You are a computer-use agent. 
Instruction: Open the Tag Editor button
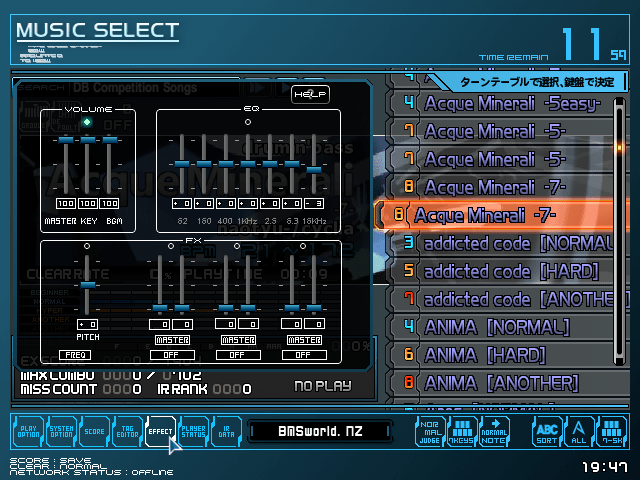[127, 431]
